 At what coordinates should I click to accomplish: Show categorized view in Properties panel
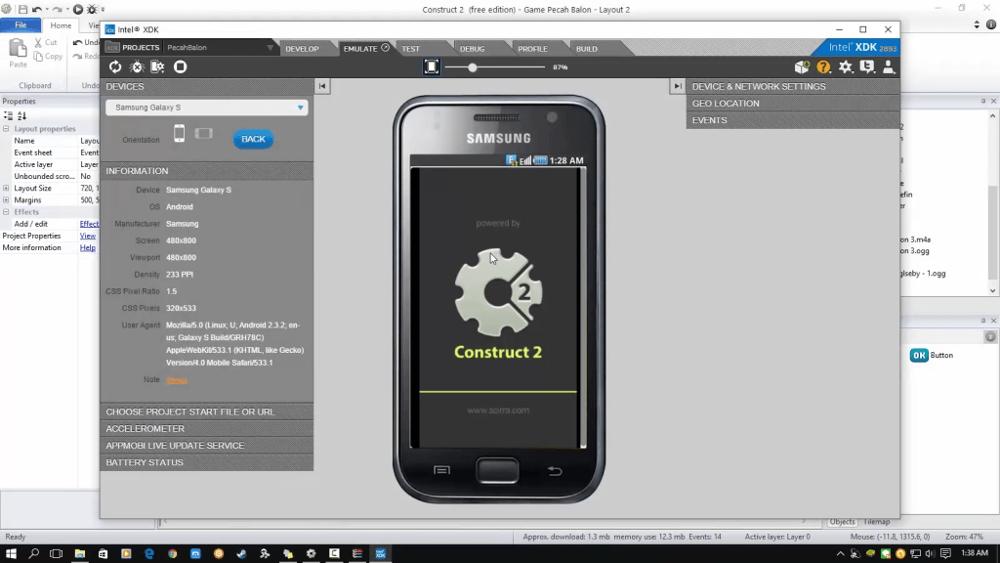click(x=8, y=116)
